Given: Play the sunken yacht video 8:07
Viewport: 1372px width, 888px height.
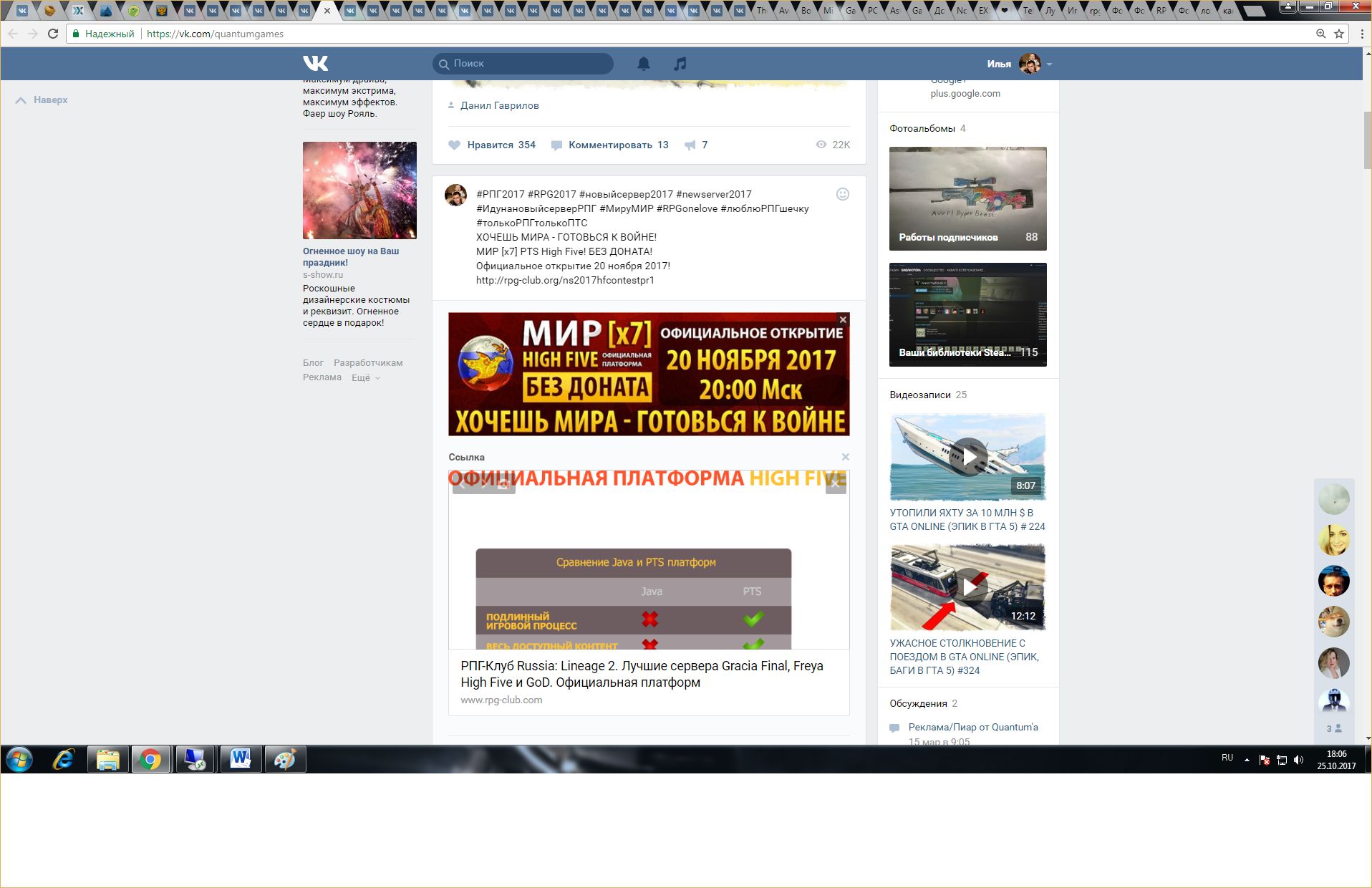Looking at the screenshot, I should 967,457.
